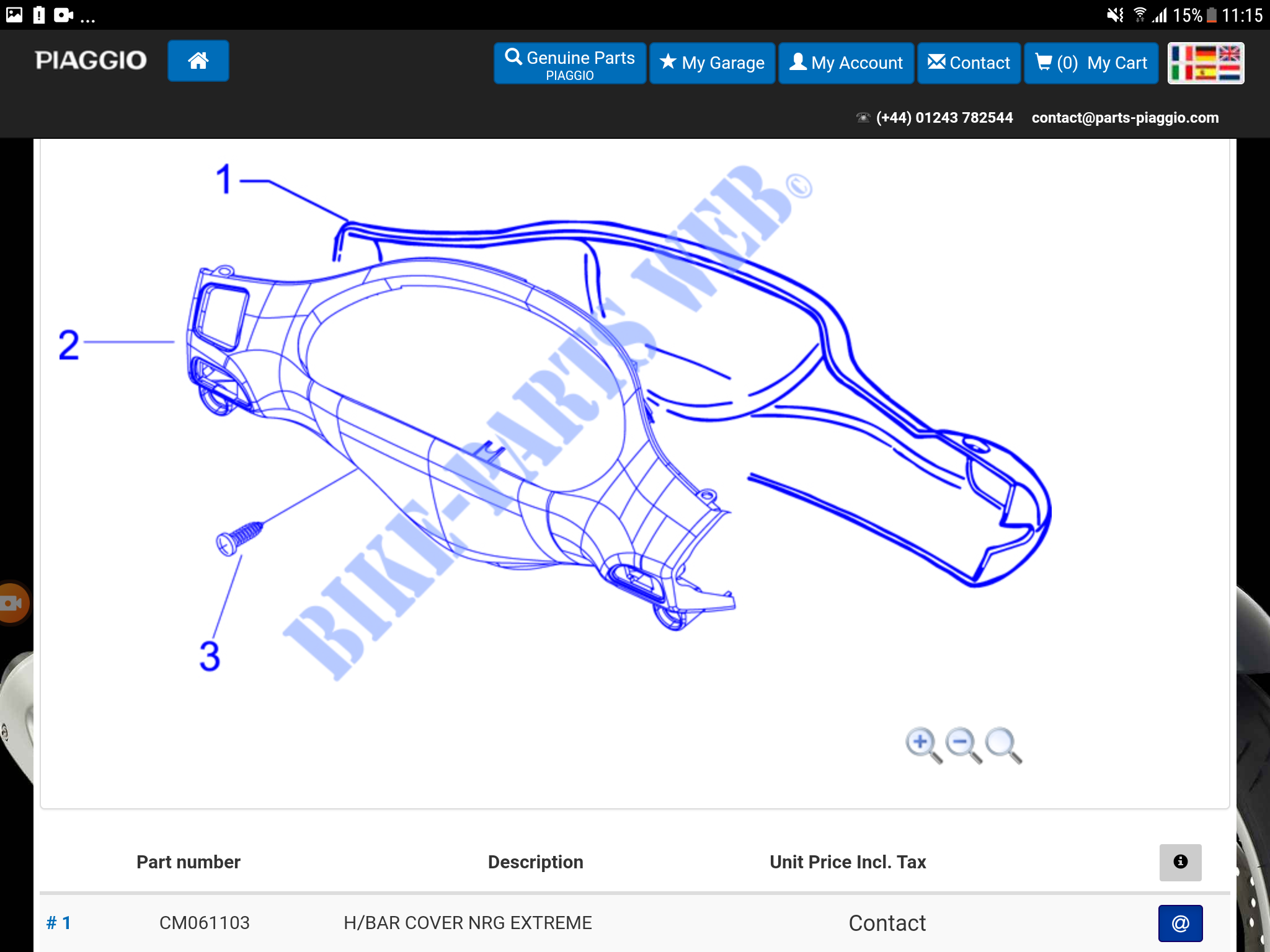This screenshot has width=1270, height=952.
Task: Click the info icon in table header
Action: pyautogui.click(x=1179, y=862)
